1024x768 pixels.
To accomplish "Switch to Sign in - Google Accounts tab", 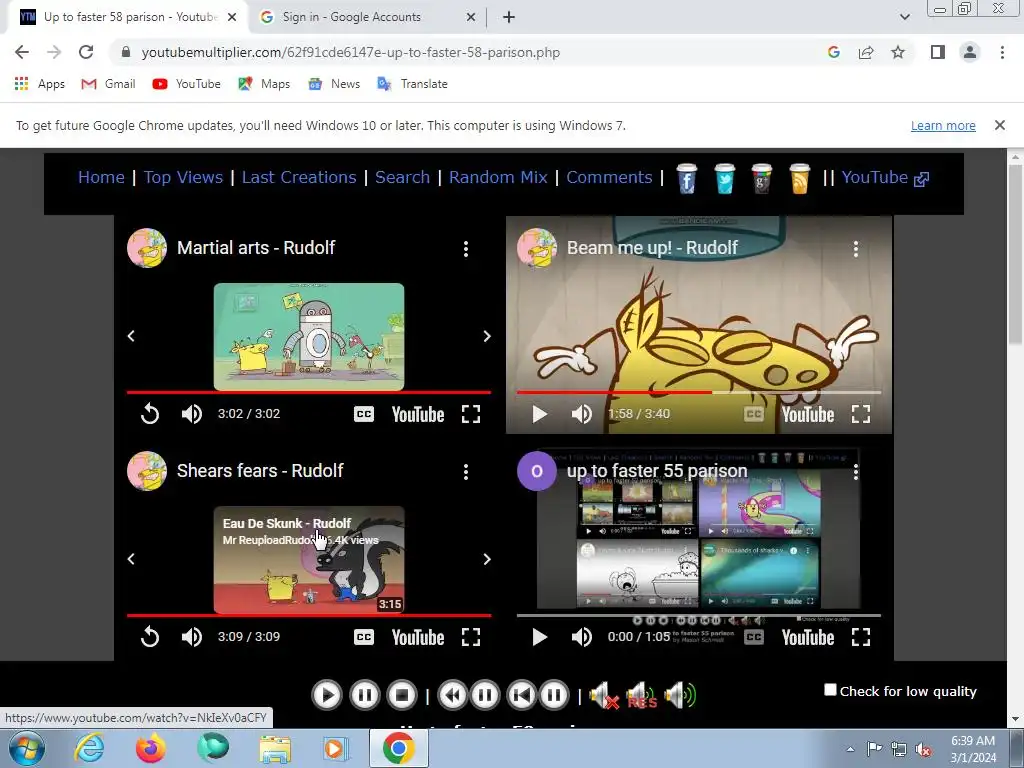I will click(x=366, y=17).
